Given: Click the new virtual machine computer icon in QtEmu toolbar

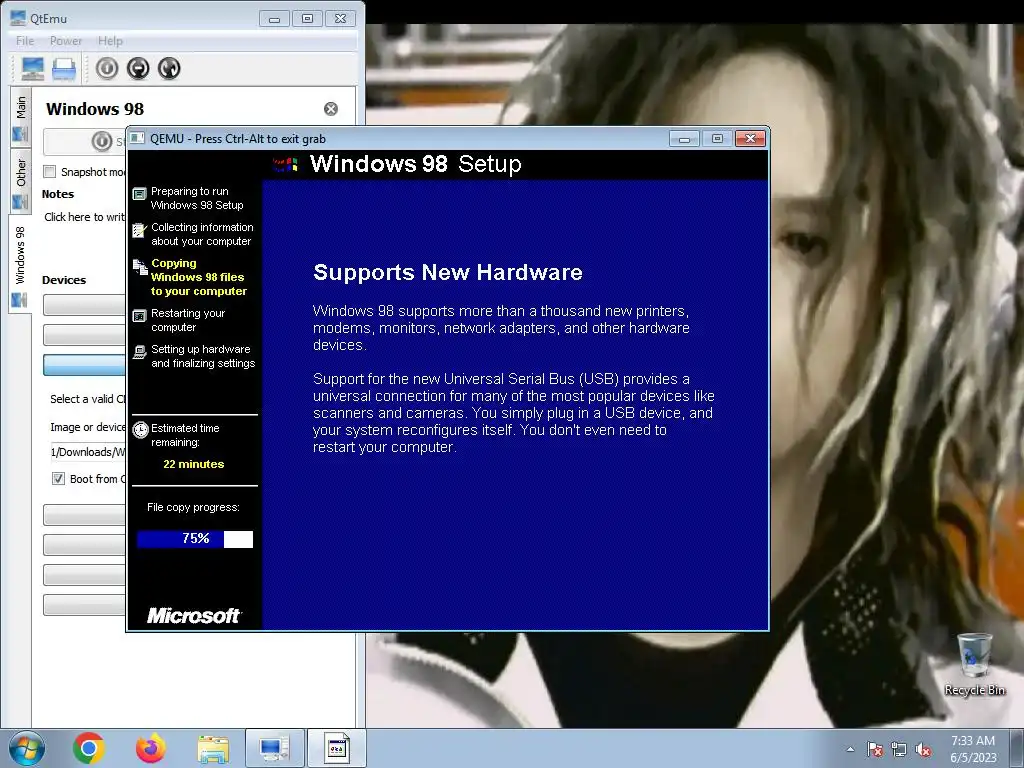Looking at the screenshot, I should click(x=33, y=69).
